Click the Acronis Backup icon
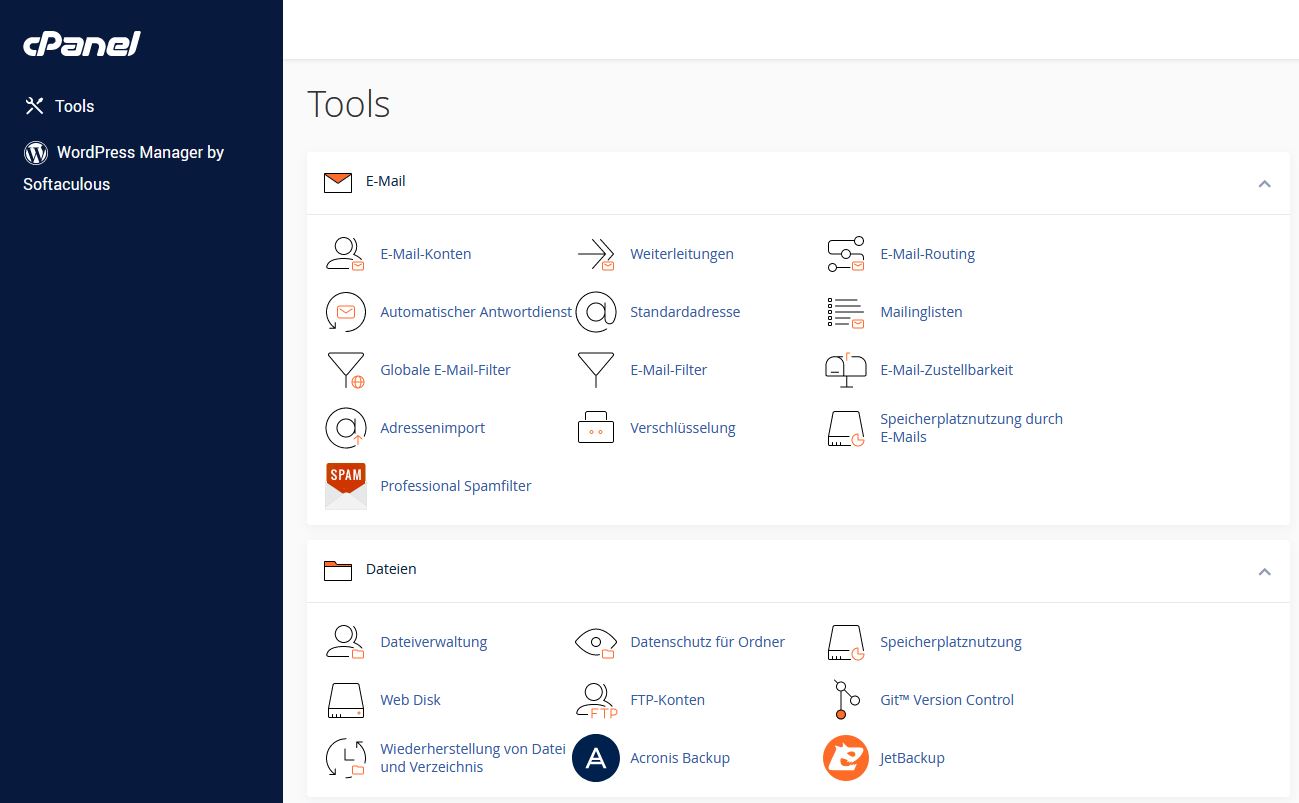Screen dimensions: 1299x803 (x=596, y=758)
